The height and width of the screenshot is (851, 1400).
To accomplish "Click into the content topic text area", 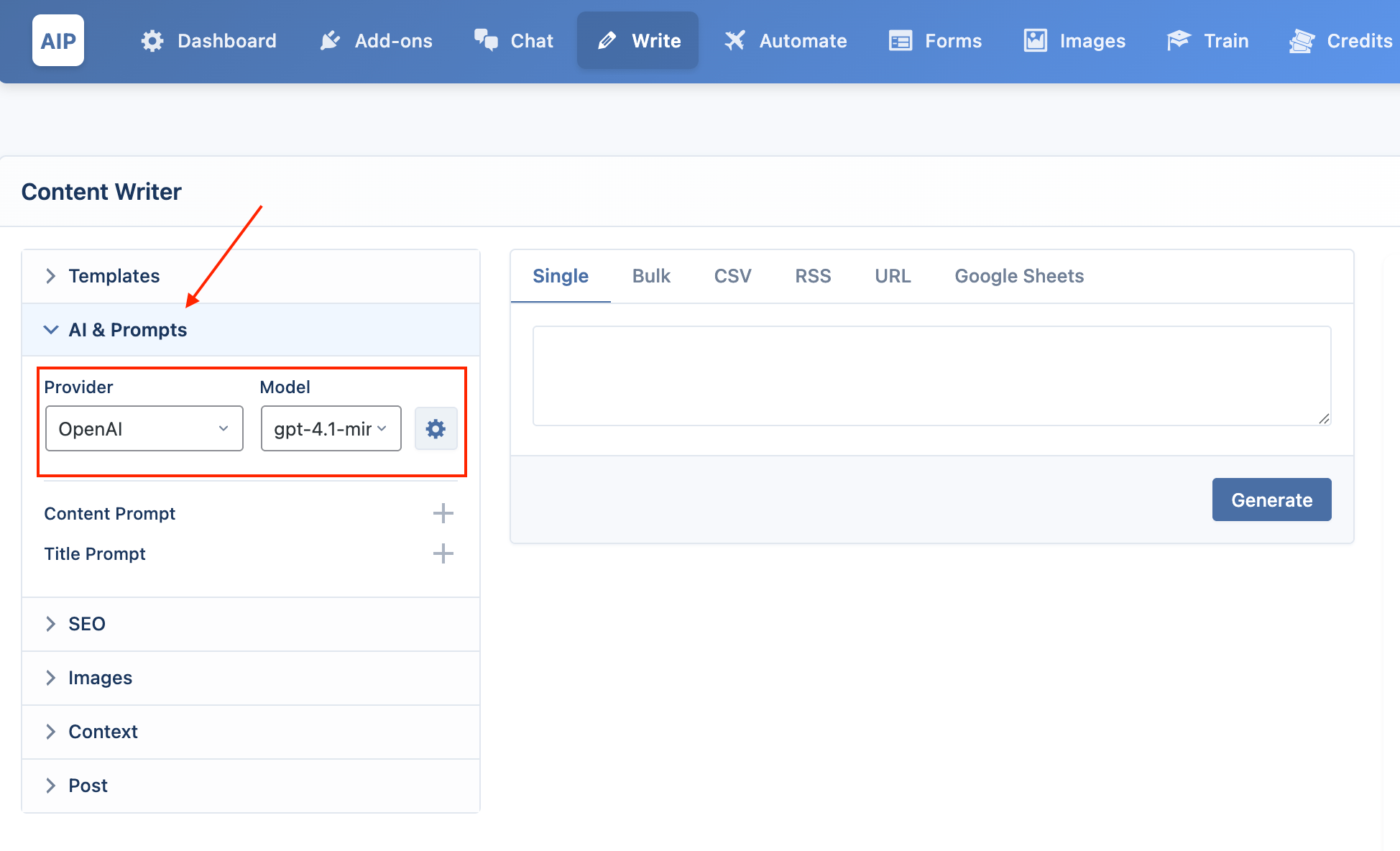I will [x=931, y=376].
